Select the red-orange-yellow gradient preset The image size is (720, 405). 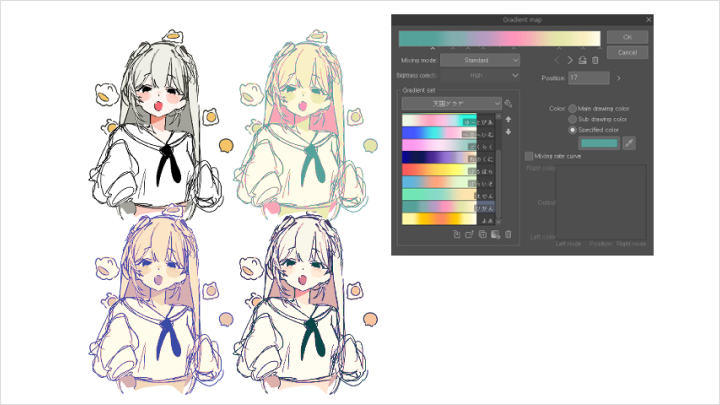(x=448, y=170)
